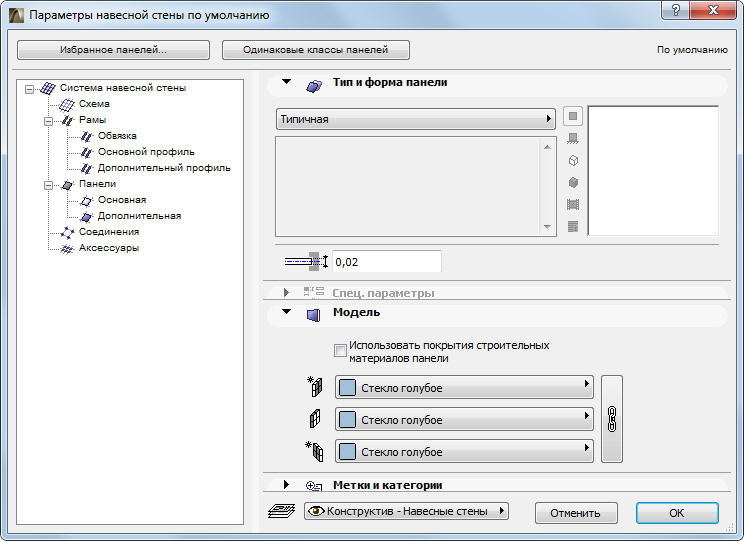Select Основная panel item
Viewport: 744px width, 541px height.
pos(122,200)
